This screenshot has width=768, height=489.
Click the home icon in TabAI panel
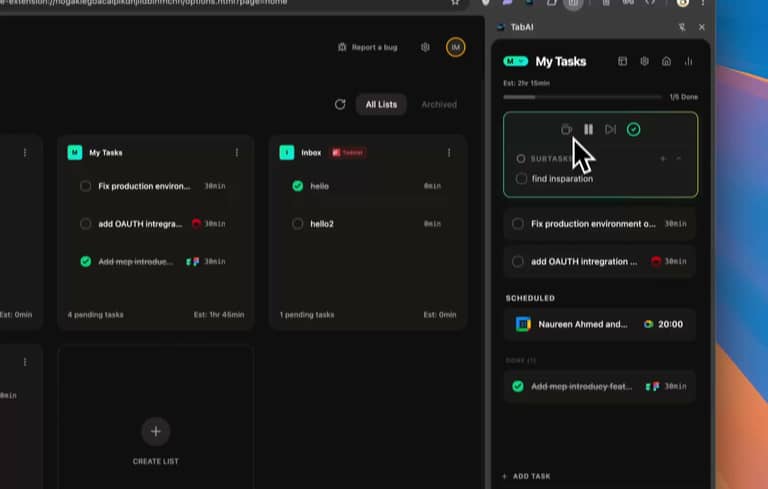(x=666, y=61)
